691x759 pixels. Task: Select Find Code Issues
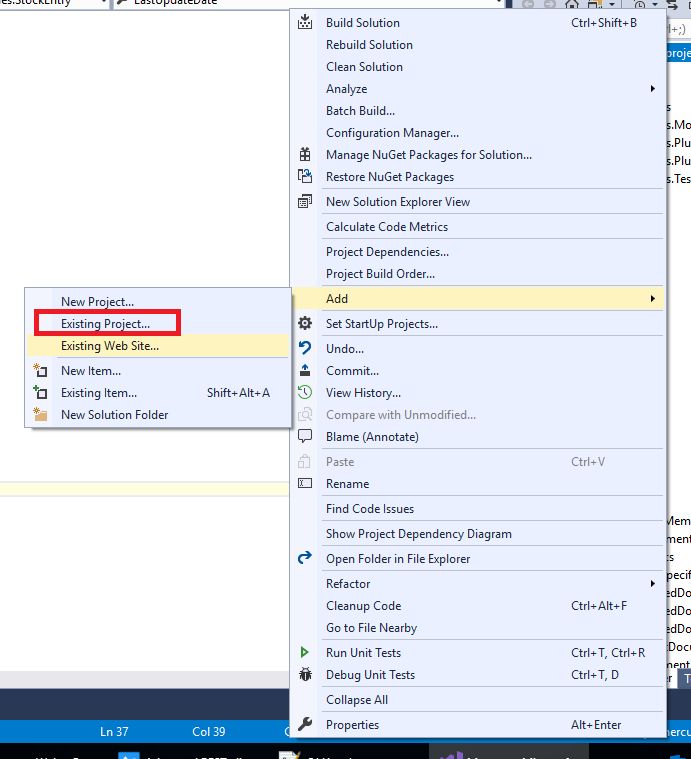tap(370, 509)
